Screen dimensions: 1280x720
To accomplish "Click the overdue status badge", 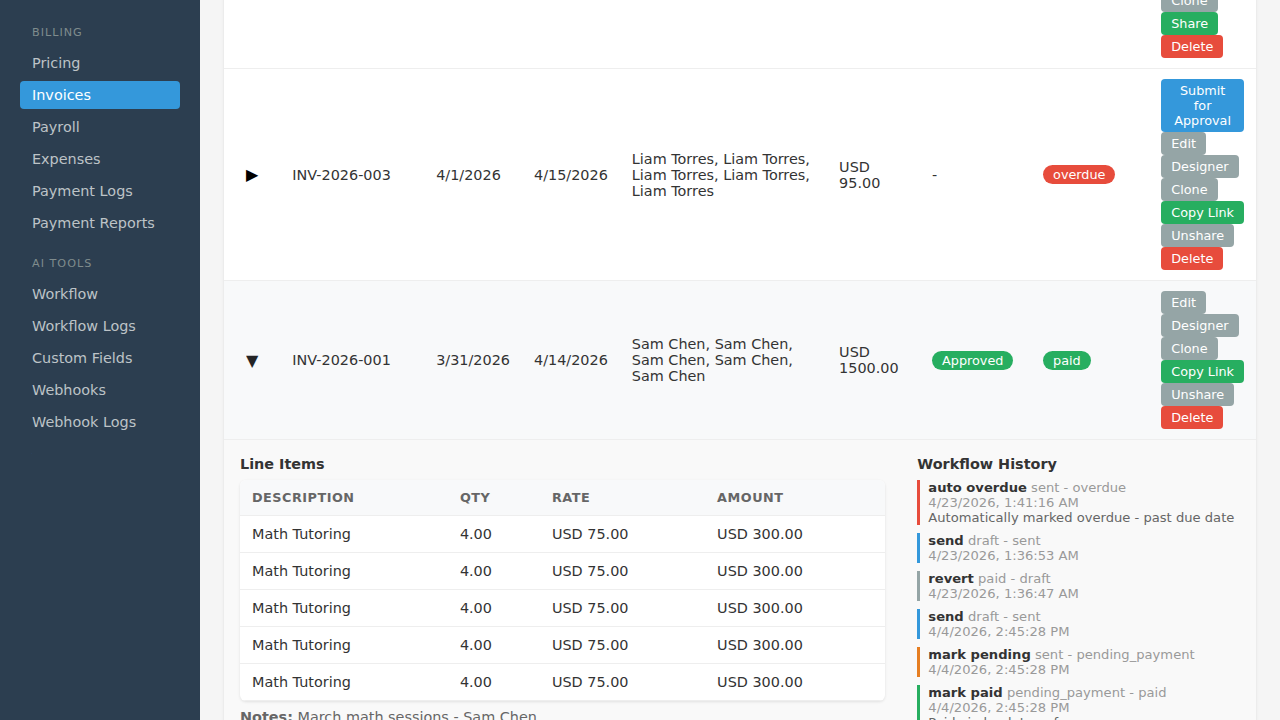I will point(1079,175).
